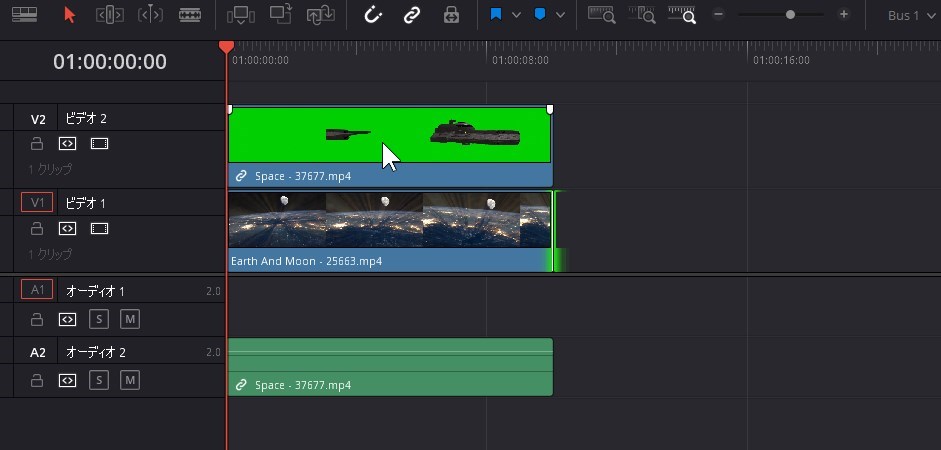Disable the ビデオ 2 video track icon
Image resolution: width=941 pixels, height=450 pixels.
click(99, 144)
